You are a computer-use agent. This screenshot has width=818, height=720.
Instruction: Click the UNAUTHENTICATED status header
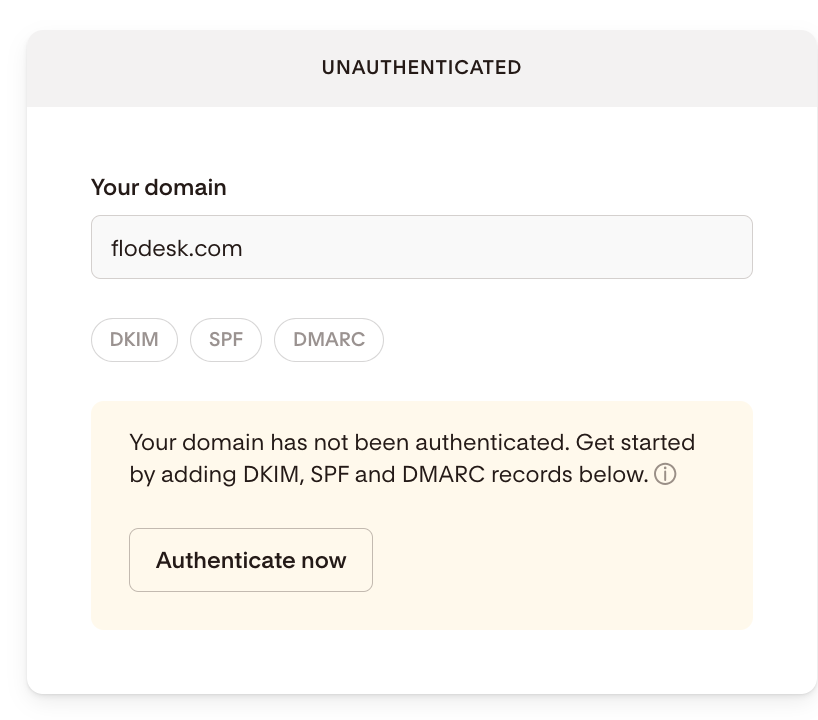[421, 68]
